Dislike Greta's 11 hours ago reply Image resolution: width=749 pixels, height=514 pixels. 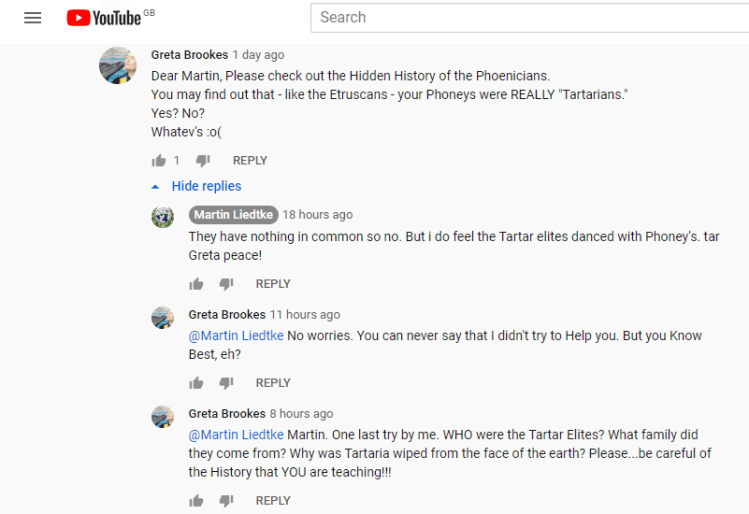226,383
